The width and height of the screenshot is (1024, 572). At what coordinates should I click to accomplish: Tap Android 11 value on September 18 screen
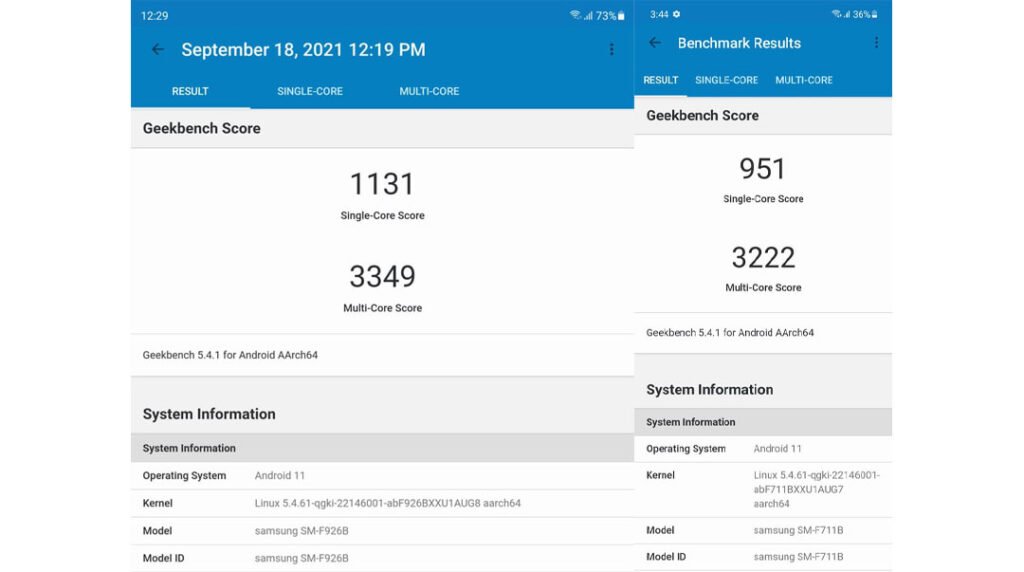tap(280, 476)
